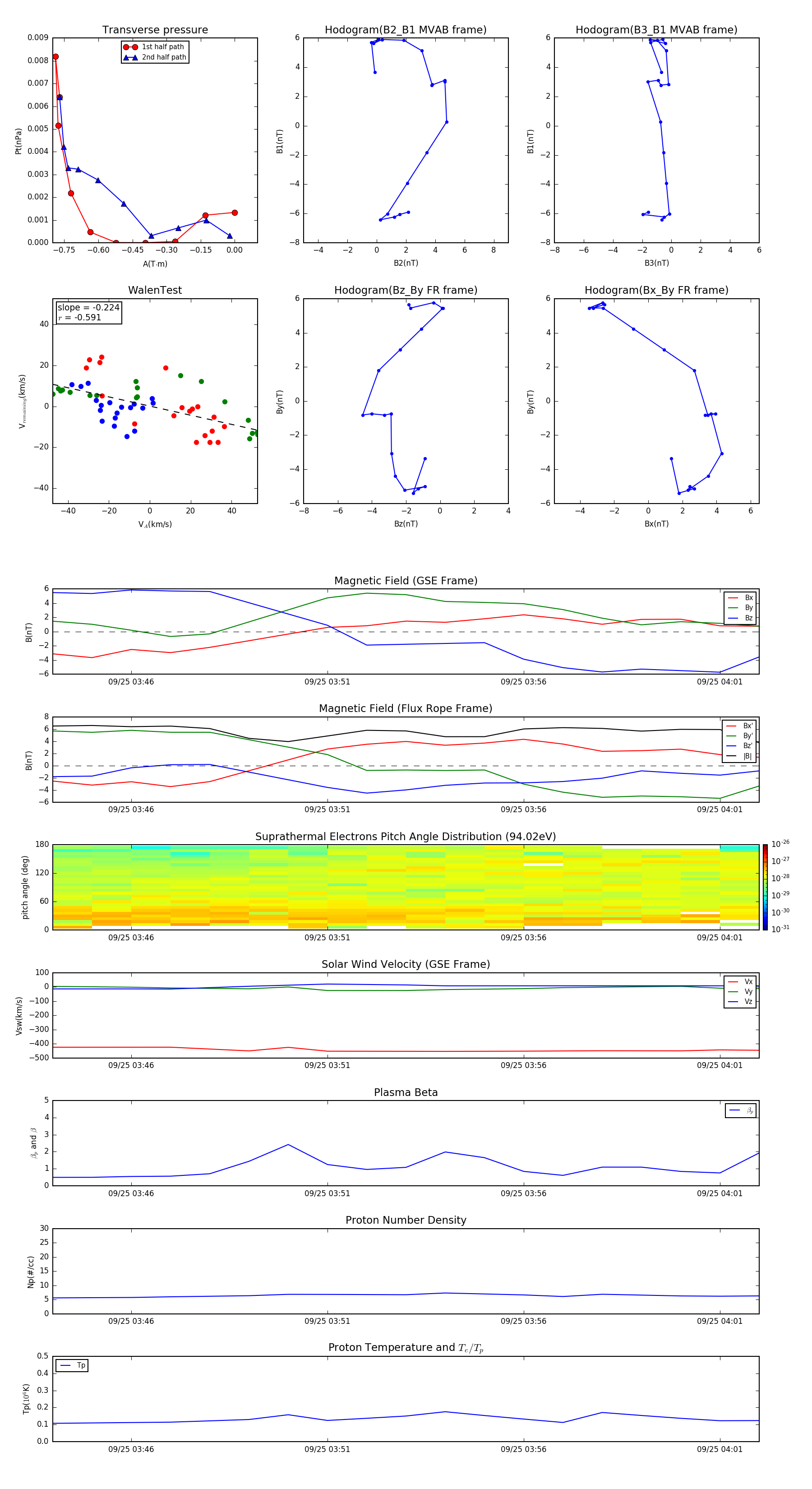Select the |B| entry in Flux Rope legend
Screen dimensions: 812x1489
740,756
